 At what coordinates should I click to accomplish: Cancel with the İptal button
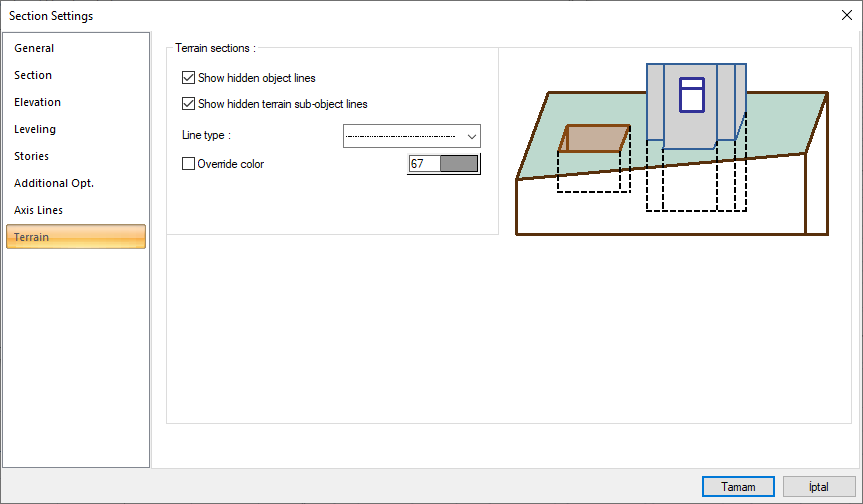(x=819, y=486)
